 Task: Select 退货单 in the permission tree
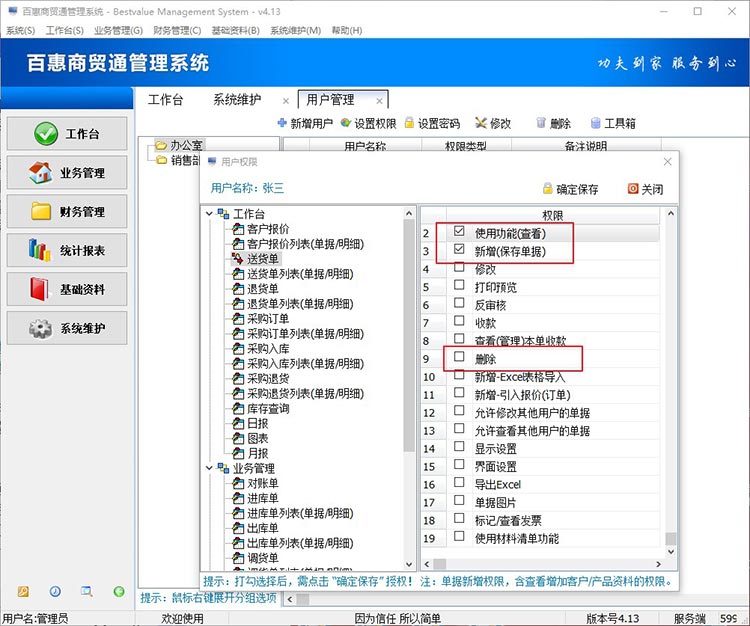click(x=263, y=289)
